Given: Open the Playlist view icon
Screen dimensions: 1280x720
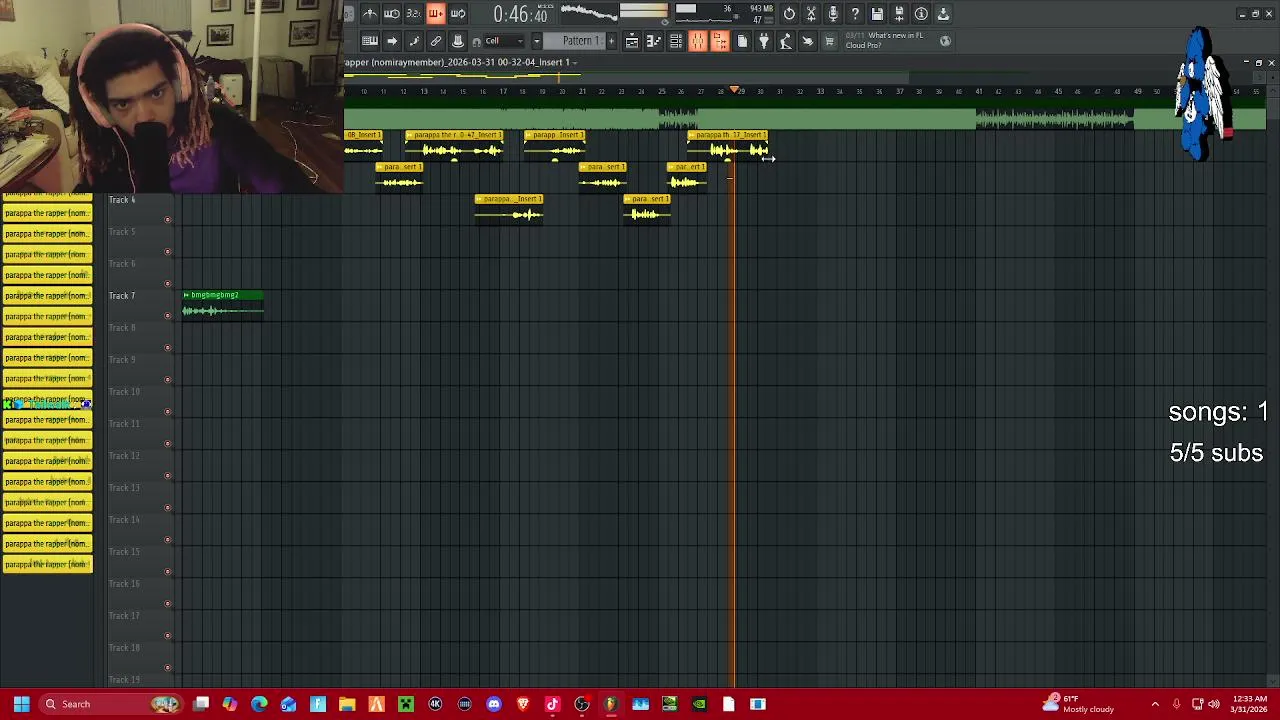Looking at the screenshot, I should tap(632, 41).
